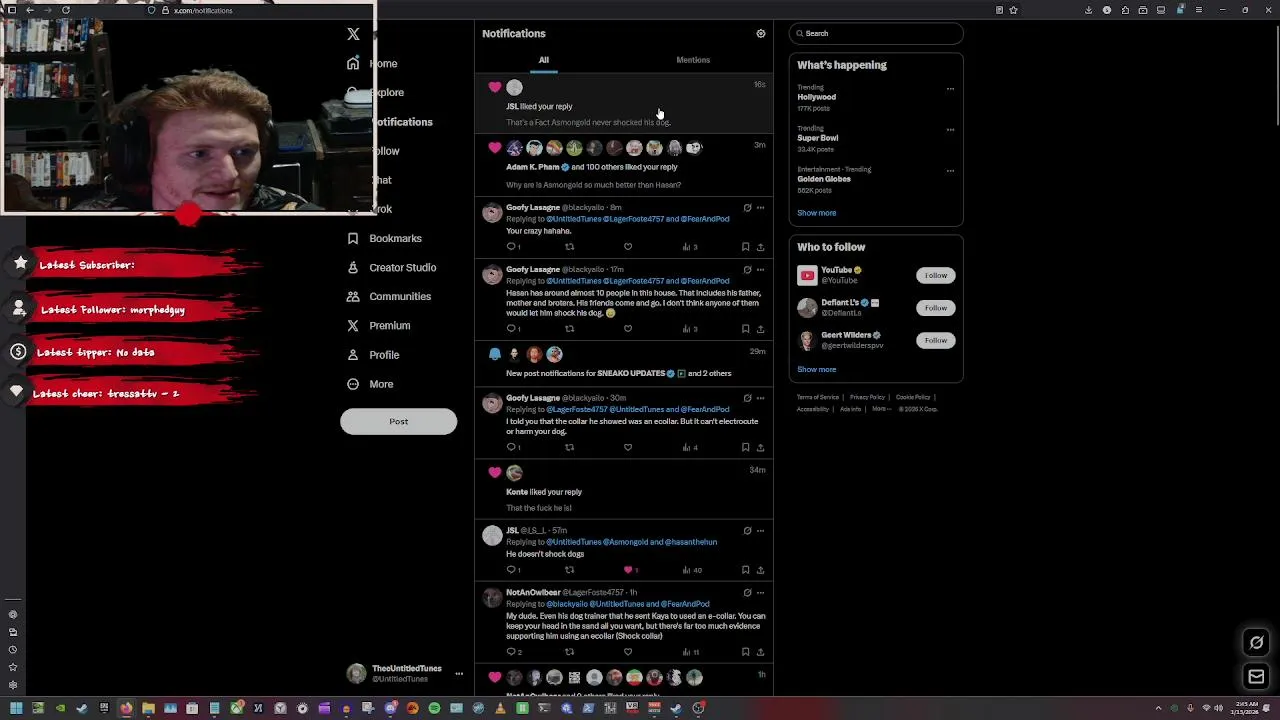Switch to the Mentions tab
The image size is (1280, 720).
[x=693, y=60]
